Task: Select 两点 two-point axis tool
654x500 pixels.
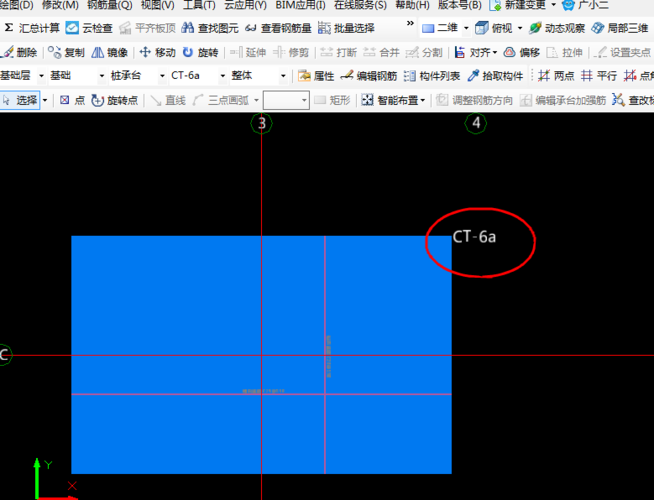Action: click(x=556, y=76)
